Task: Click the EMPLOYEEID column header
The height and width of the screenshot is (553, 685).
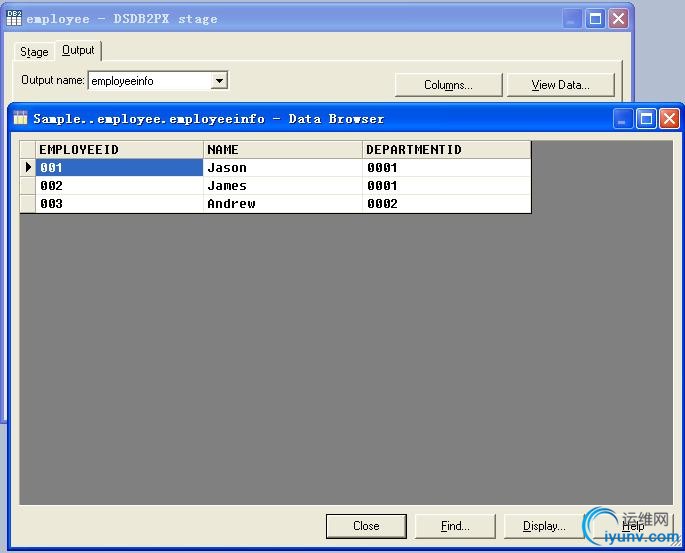Action: coord(119,149)
